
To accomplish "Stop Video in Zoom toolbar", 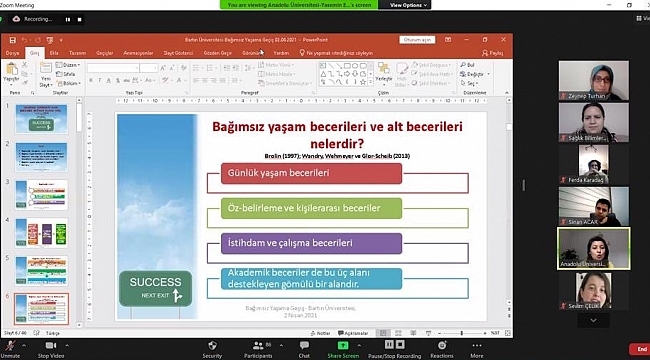I will point(51,349).
